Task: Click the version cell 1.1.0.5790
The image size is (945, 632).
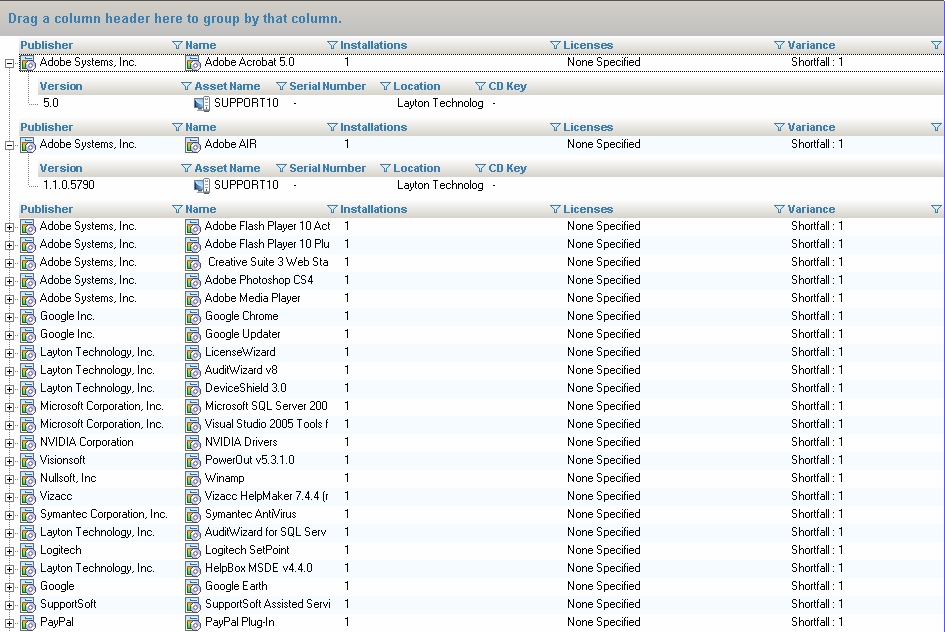Action: coord(69,185)
